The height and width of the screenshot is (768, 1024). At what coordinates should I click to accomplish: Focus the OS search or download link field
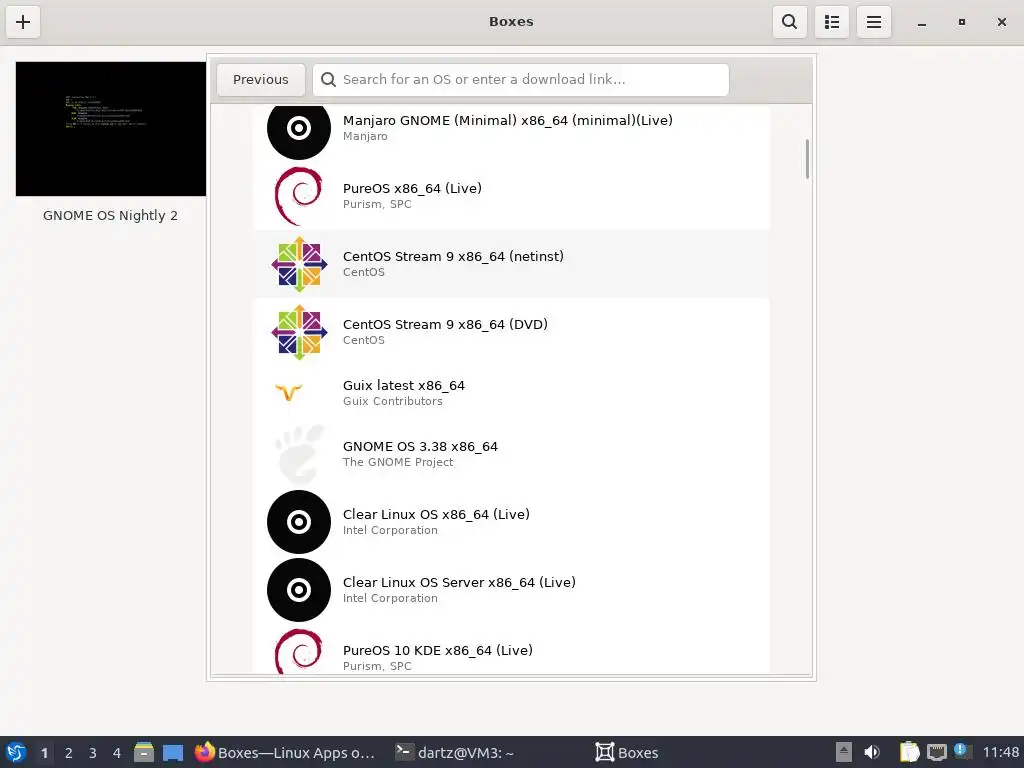point(520,80)
